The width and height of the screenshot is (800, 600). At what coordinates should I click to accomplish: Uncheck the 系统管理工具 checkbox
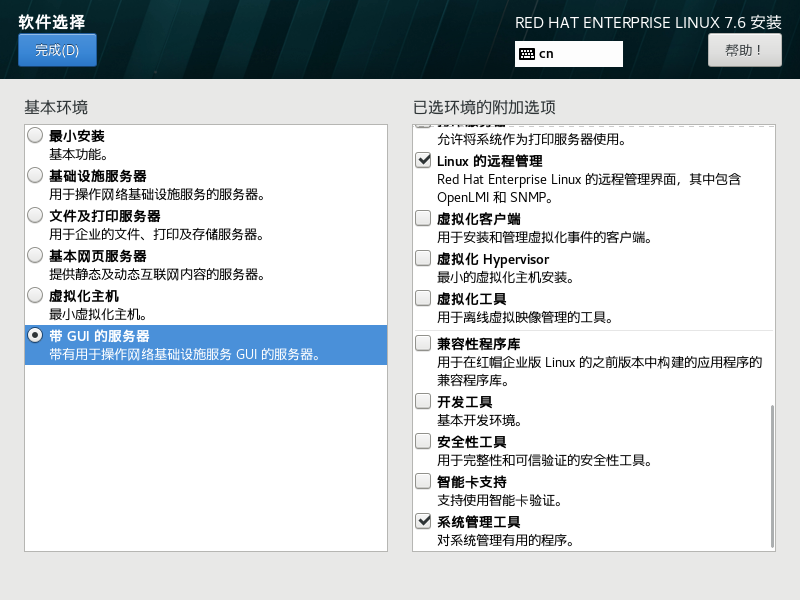(x=423, y=521)
